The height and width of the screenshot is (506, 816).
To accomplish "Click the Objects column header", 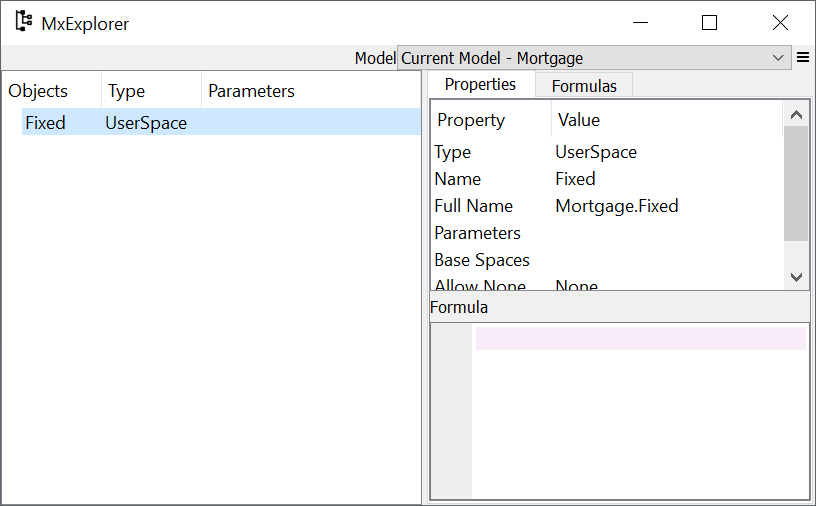I will (x=38, y=91).
